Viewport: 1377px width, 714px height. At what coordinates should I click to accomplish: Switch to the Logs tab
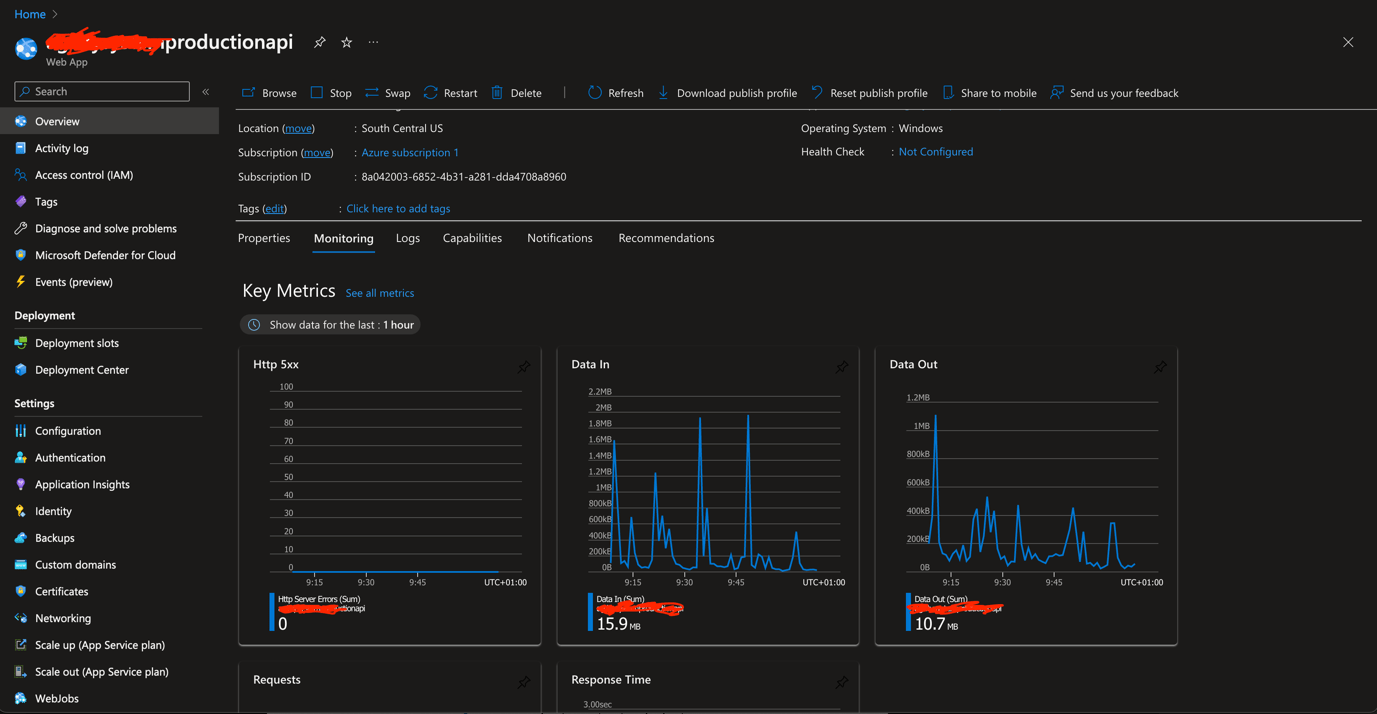pyautogui.click(x=408, y=238)
